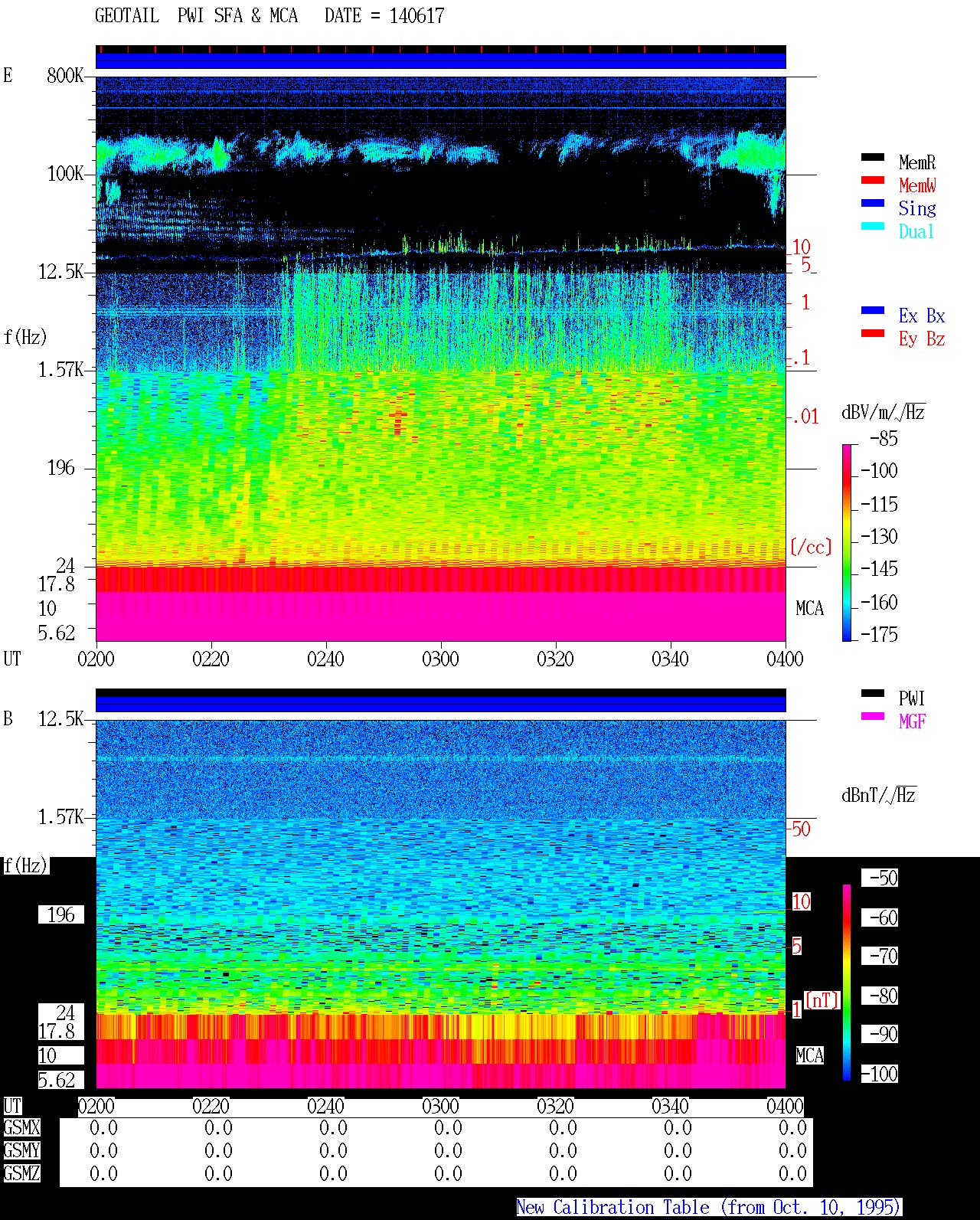The height and width of the screenshot is (1220, 980).
Task: Click the 'DATE = 140617' text
Action: (384, 16)
